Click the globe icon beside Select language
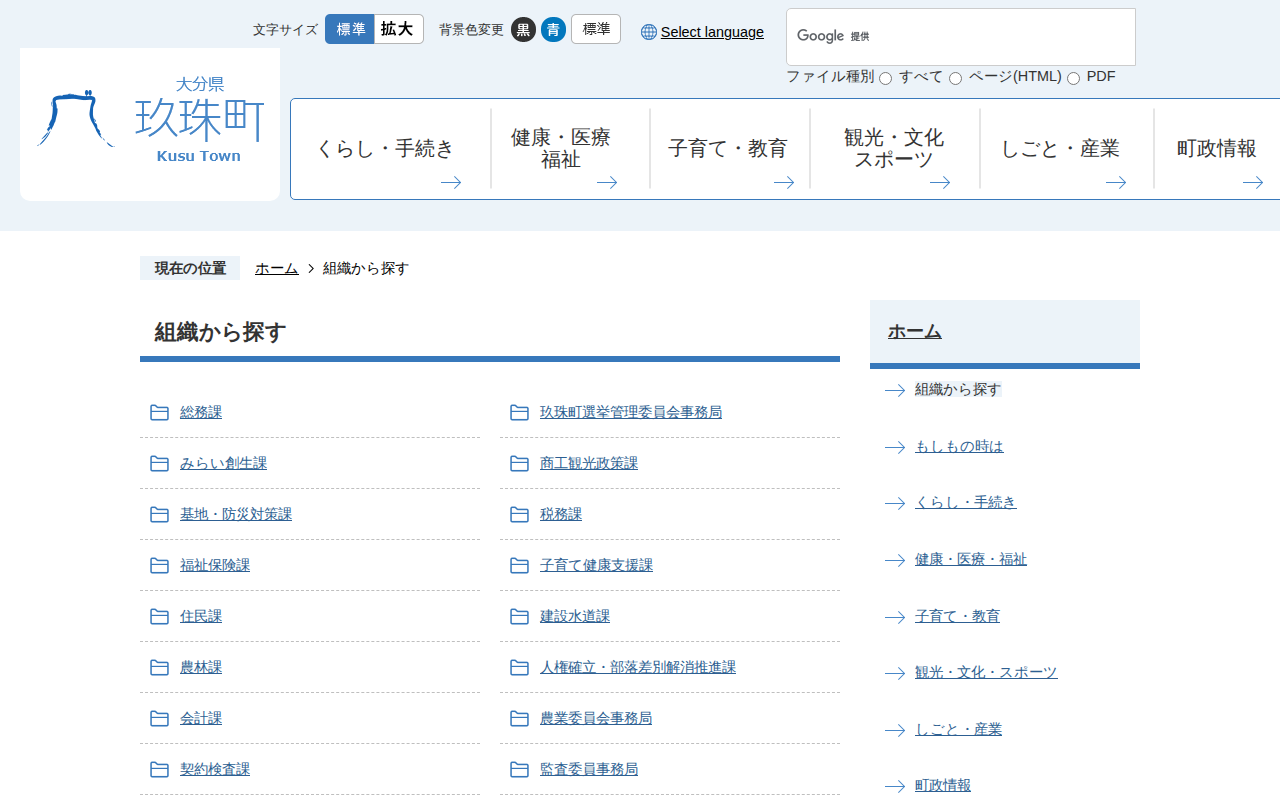The image size is (1280, 800). (649, 32)
